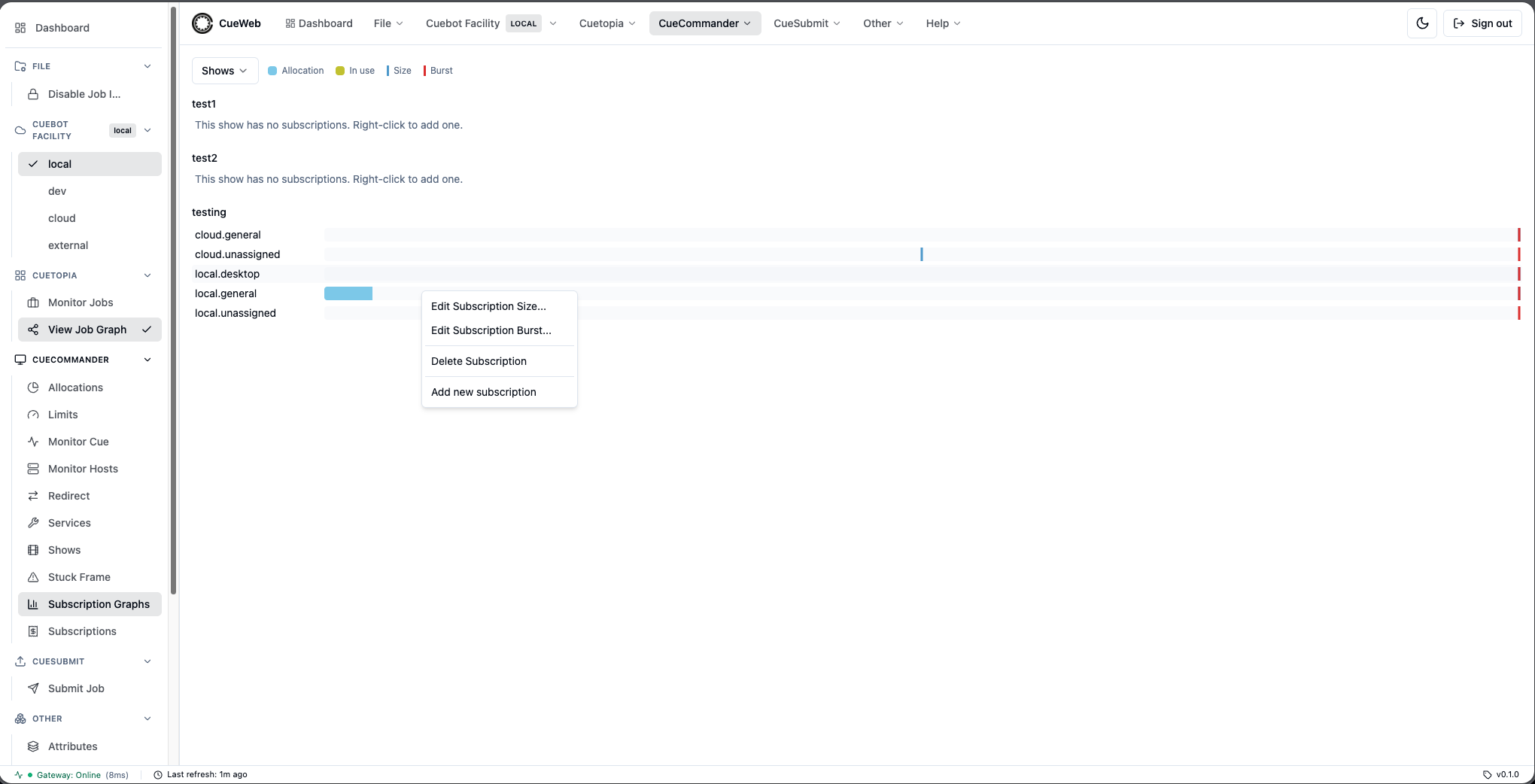Click the Allocation legend swatch
1535x784 pixels.
click(x=272, y=71)
